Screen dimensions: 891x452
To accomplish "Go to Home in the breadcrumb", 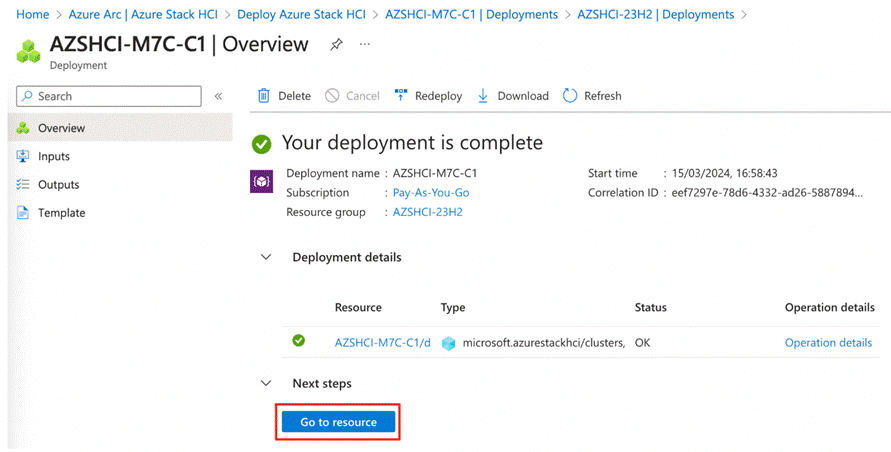I will (33, 15).
